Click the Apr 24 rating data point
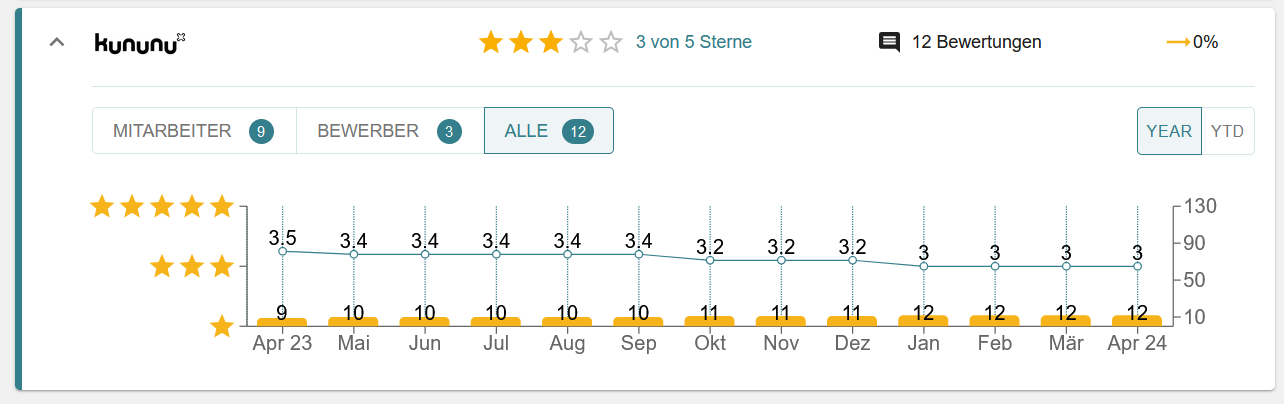 1137,267
